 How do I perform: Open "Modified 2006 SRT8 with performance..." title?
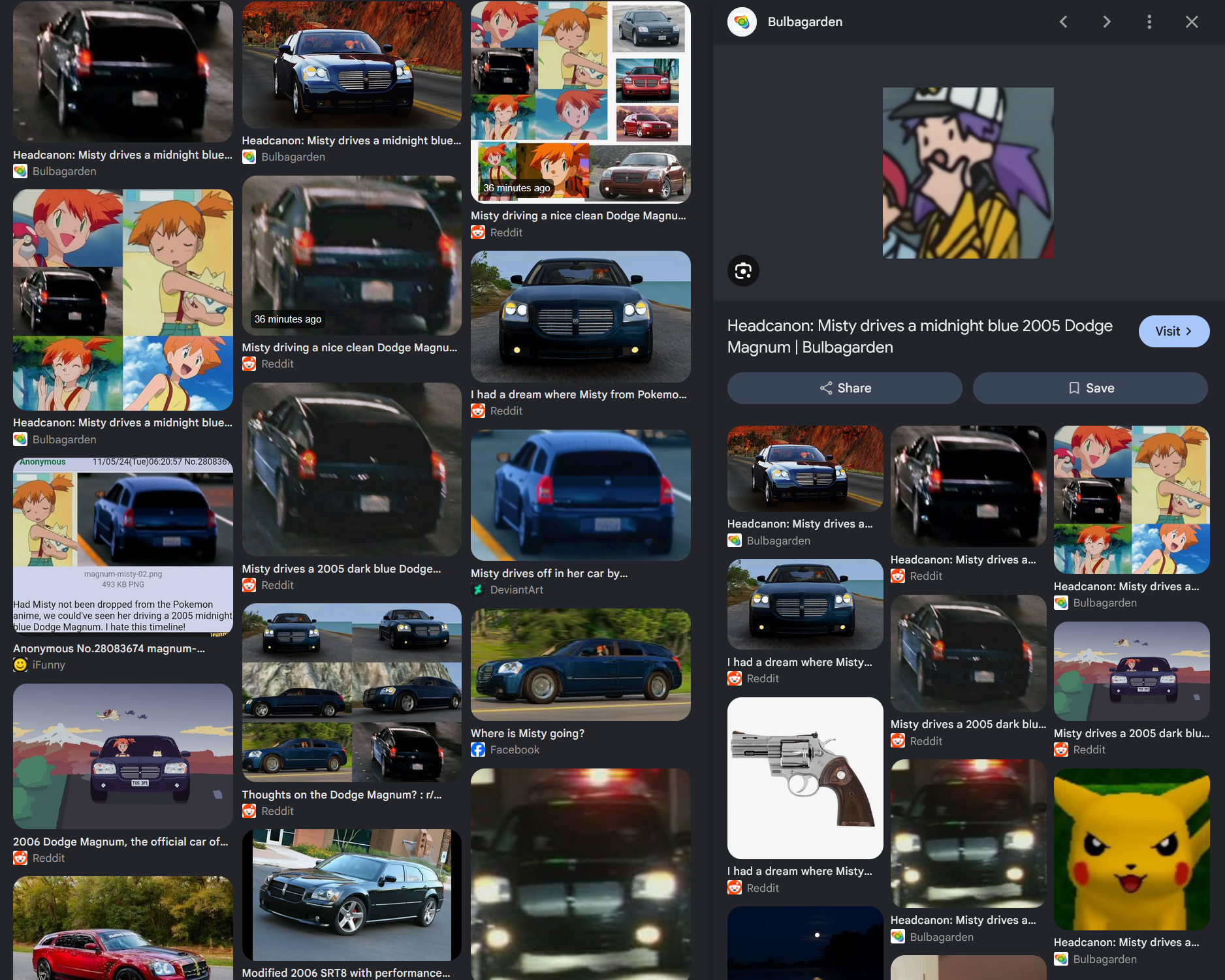[346, 973]
